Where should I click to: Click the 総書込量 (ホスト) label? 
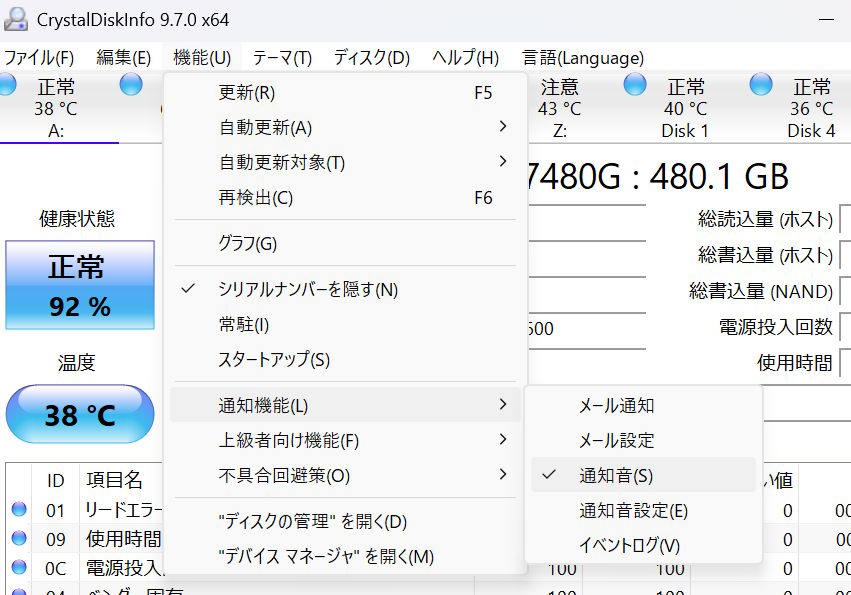click(765, 255)
